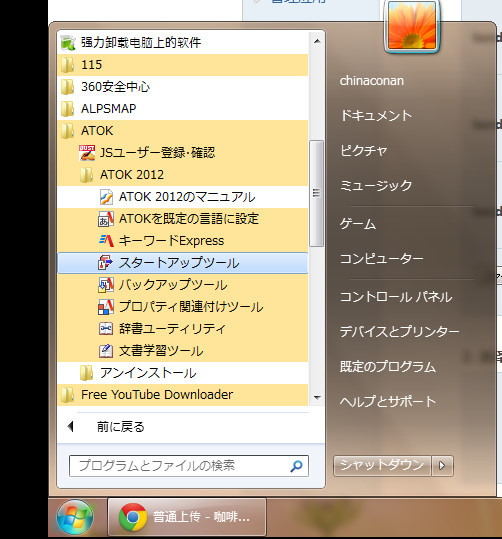This screenshot has width=502, height=539.
Task: Launch 辞書ユーティリティ by its label
Action: click(173, 329)
